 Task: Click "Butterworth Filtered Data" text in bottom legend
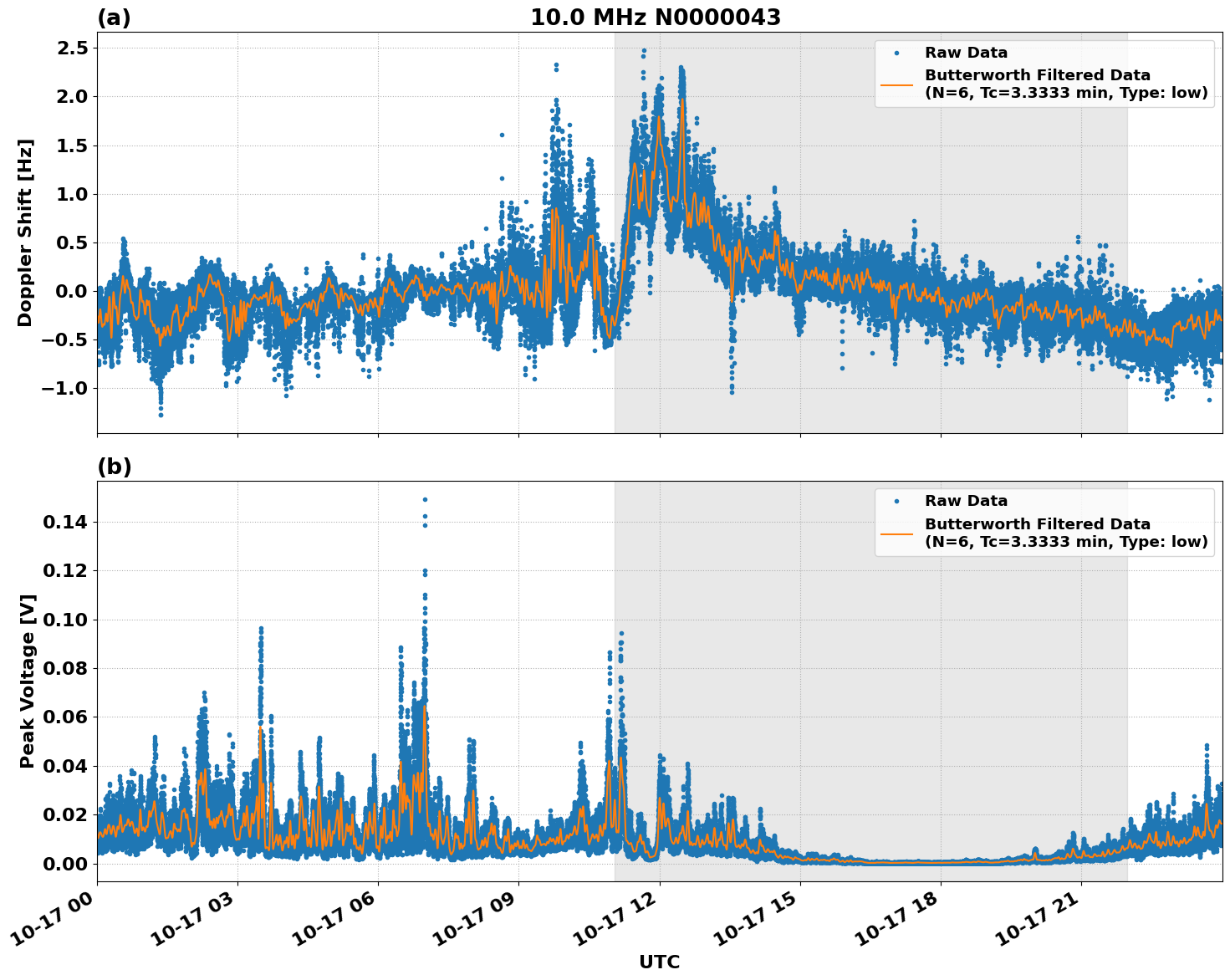click(x=1037, y=524)
